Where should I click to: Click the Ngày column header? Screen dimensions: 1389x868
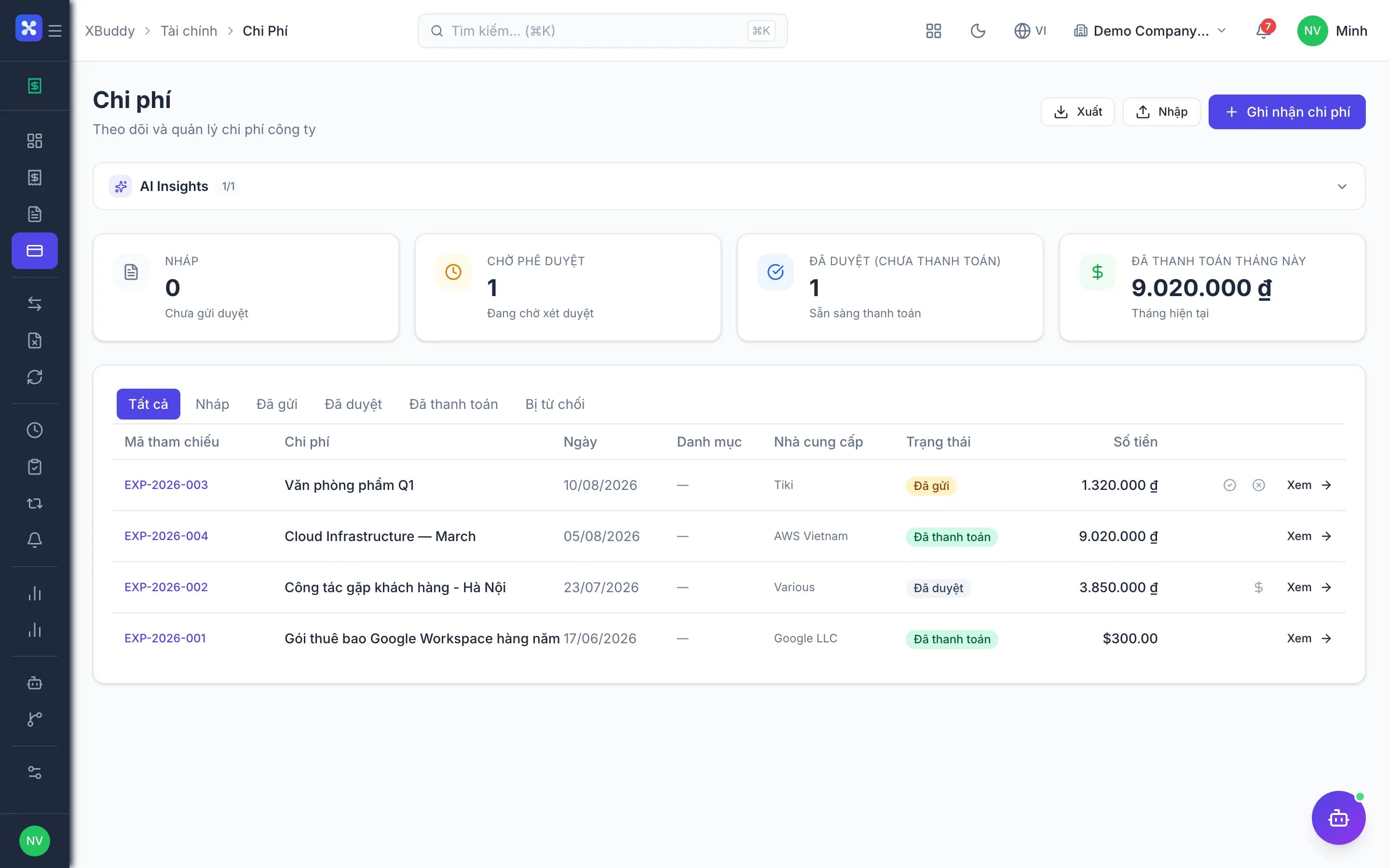click(x=580, y=441)
